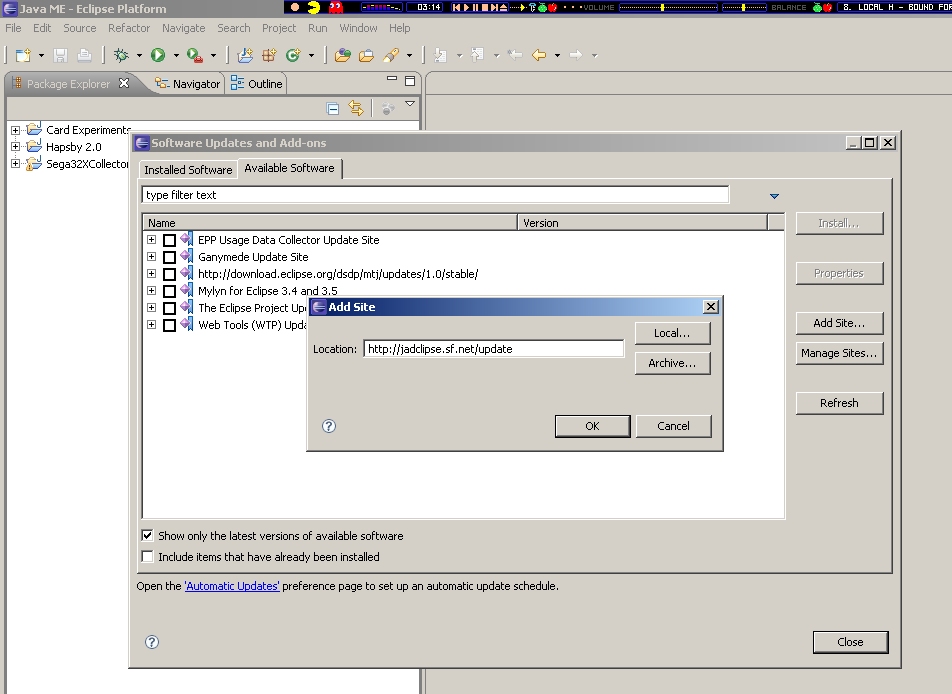Switch to the Navigator tab

tap(188, 84)
